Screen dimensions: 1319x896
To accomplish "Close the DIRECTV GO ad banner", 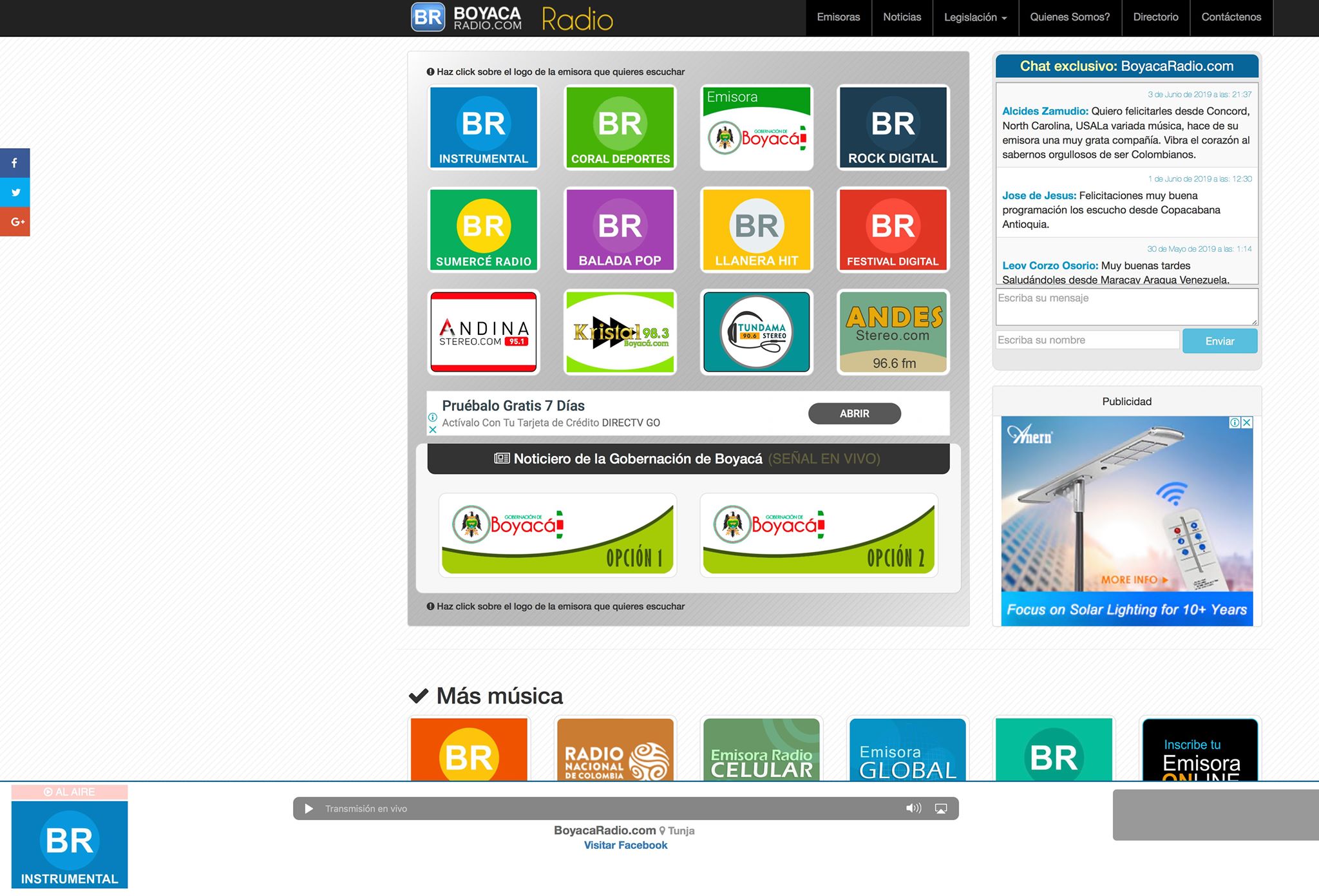I will 433,430.
